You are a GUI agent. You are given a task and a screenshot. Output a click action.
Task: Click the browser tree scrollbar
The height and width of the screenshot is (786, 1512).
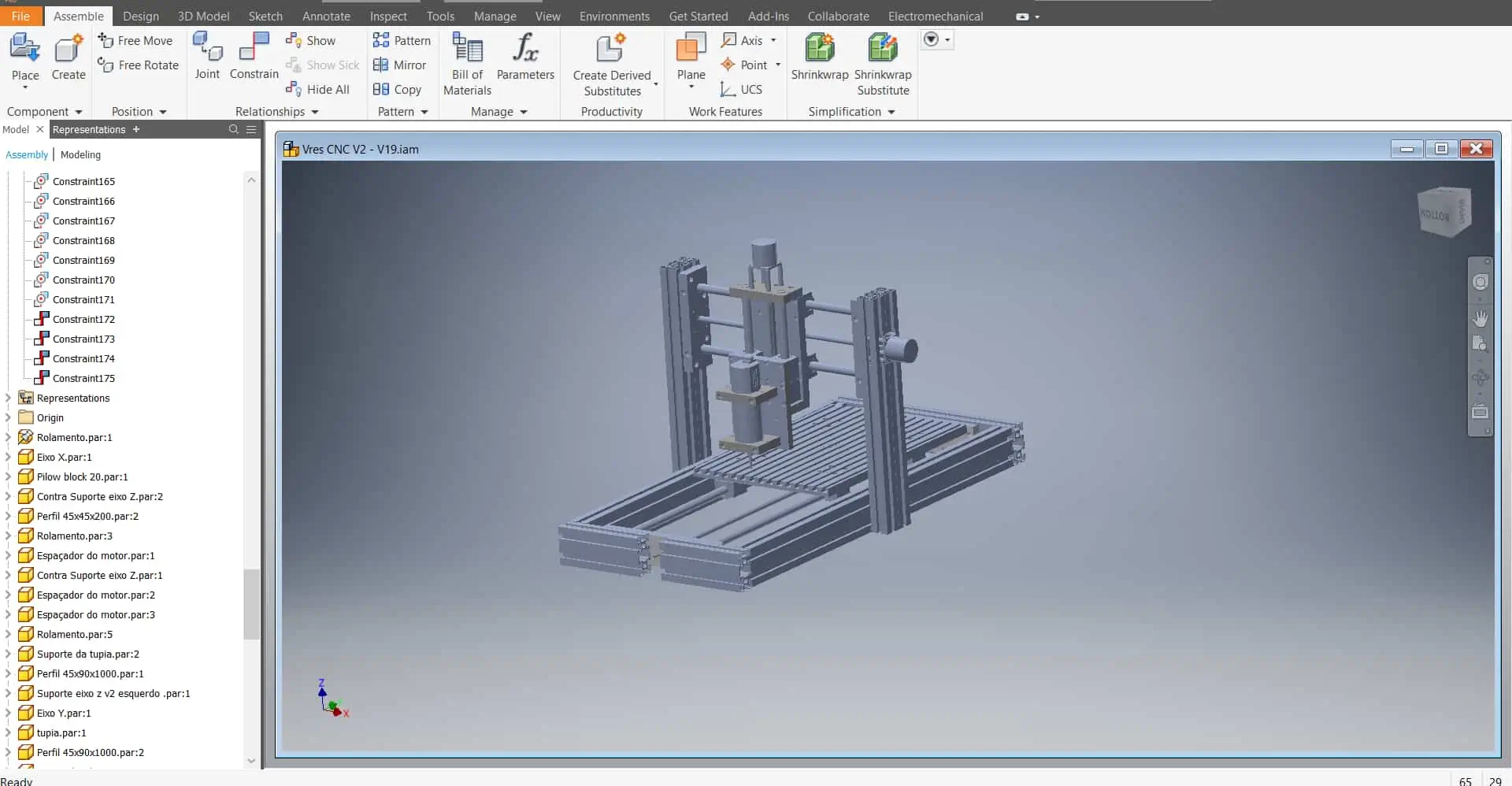[x=250, y=604]
